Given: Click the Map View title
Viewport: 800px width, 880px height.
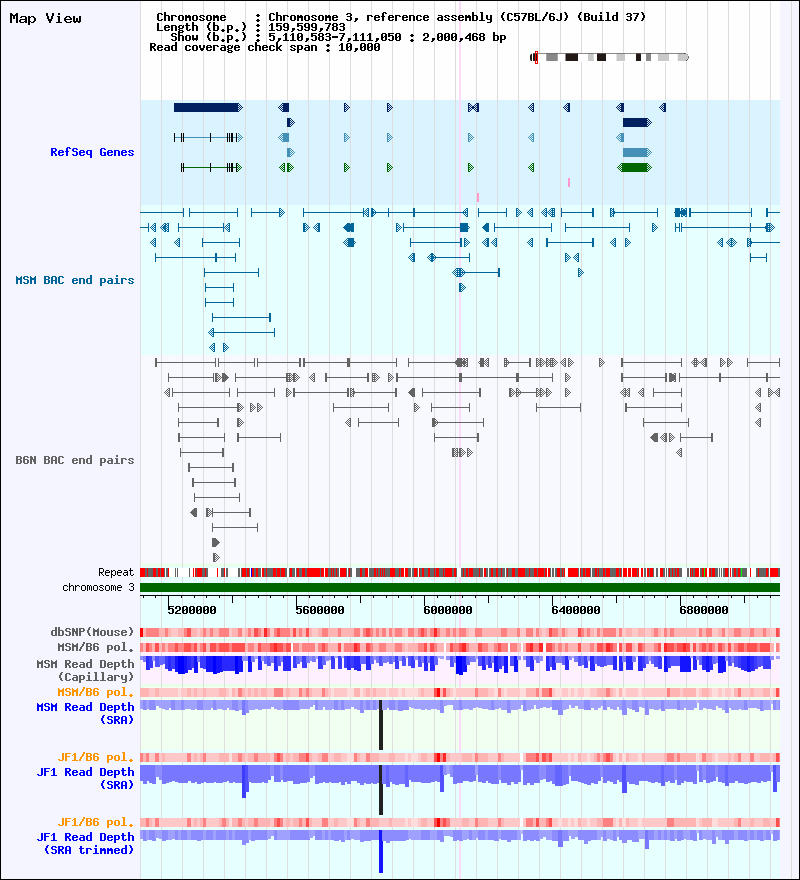Looking at the screenshot, I should (45, 19).
